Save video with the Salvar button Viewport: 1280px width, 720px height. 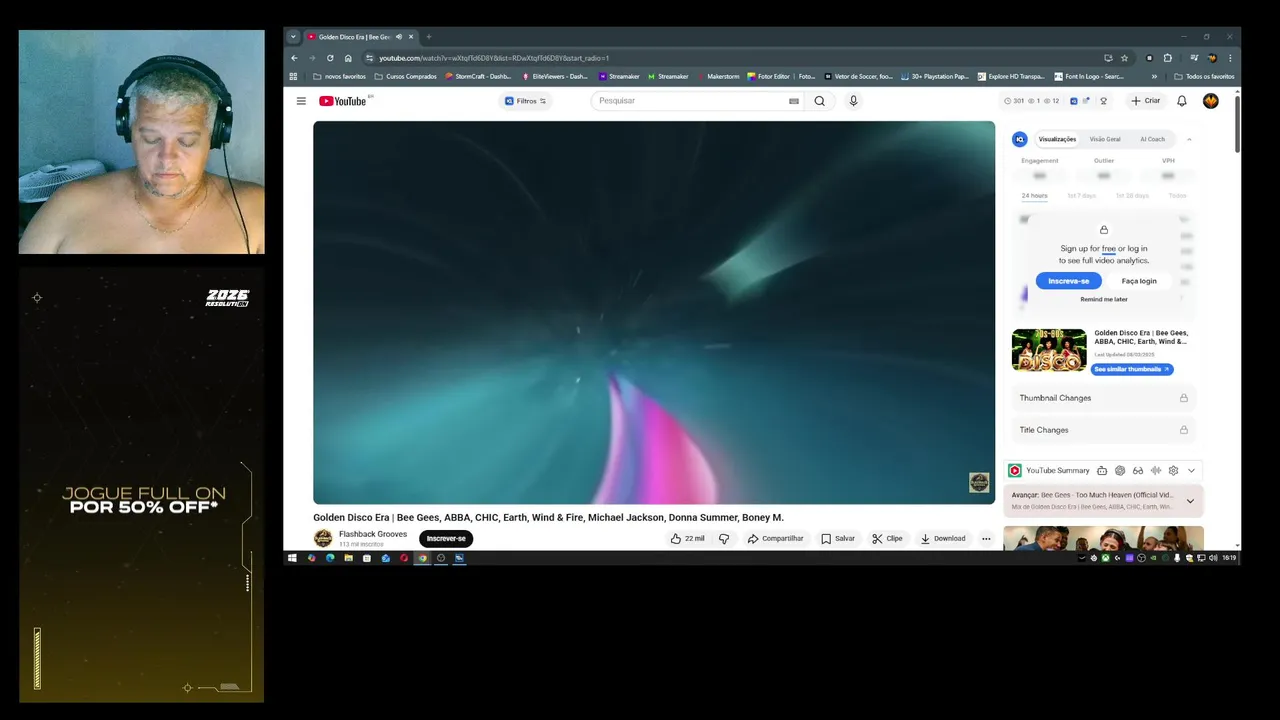(838, 538)
